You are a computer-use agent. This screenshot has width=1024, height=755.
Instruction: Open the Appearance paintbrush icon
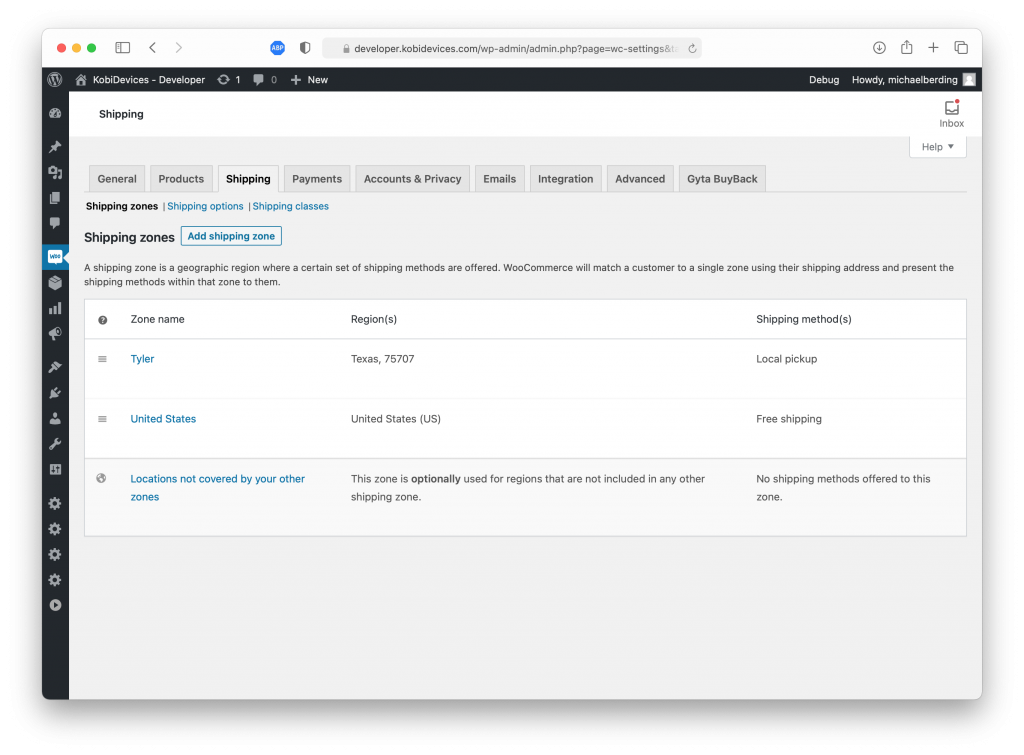pos(55,367)
